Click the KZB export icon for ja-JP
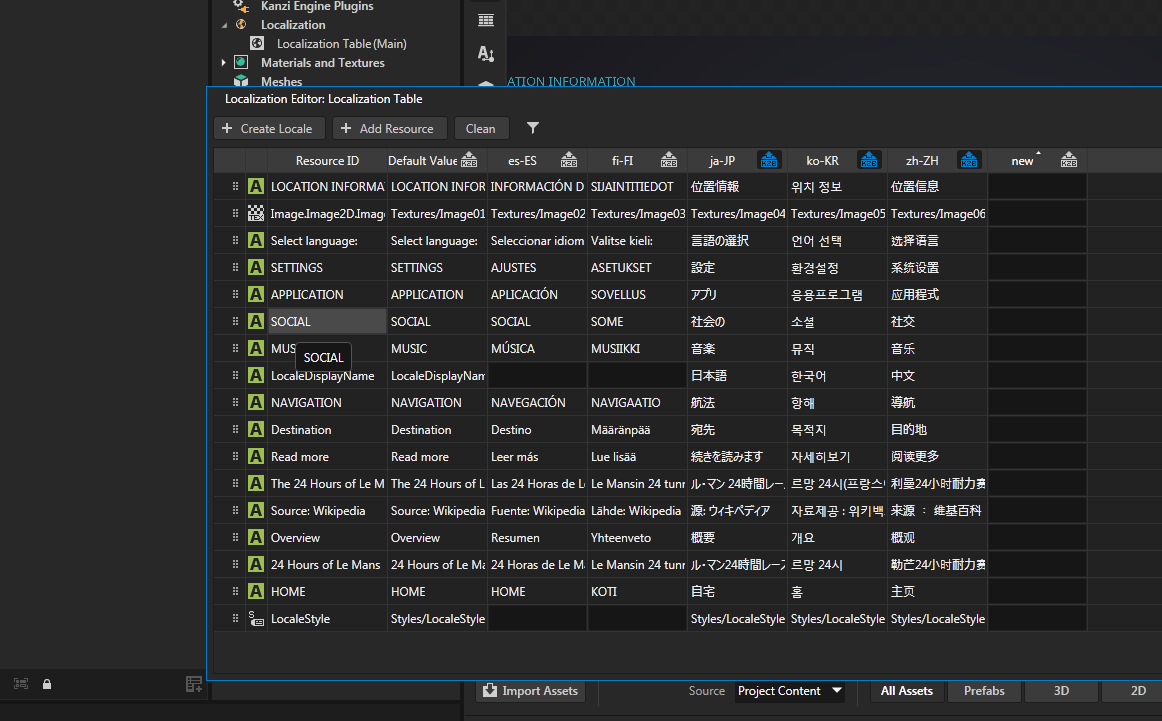The height and width of the screenshot is (721, 1162). (768, 160)
